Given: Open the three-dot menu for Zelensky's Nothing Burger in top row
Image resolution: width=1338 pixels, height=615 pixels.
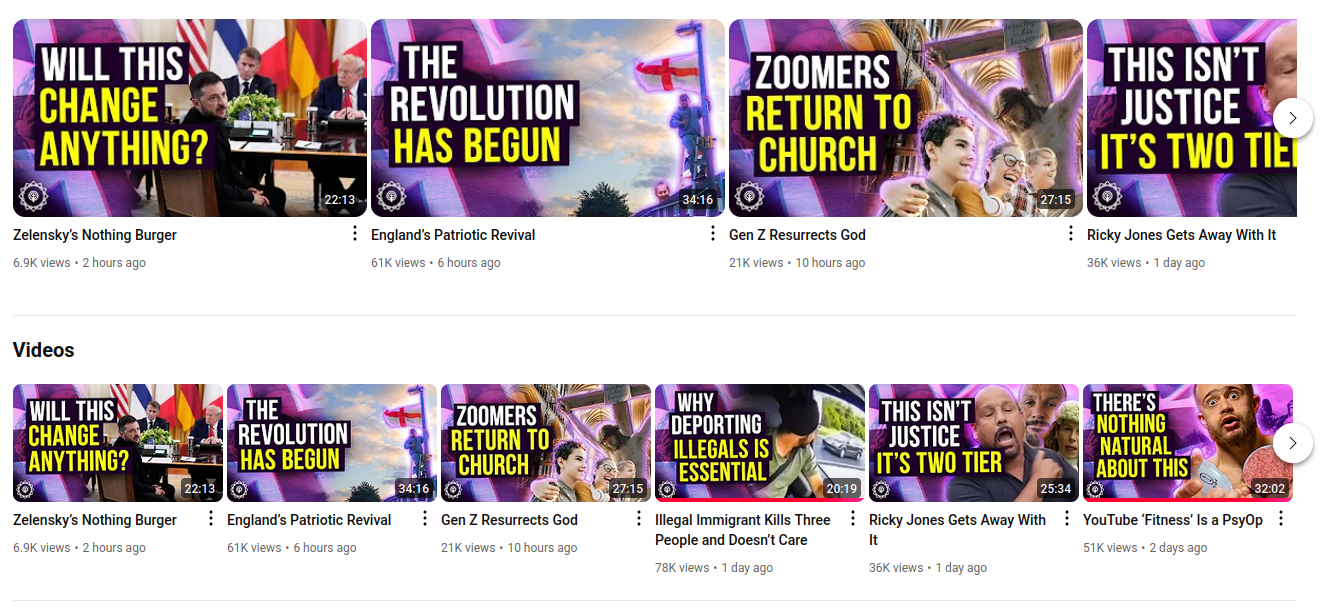Looking at the screenshot, I should click(354, 234).
